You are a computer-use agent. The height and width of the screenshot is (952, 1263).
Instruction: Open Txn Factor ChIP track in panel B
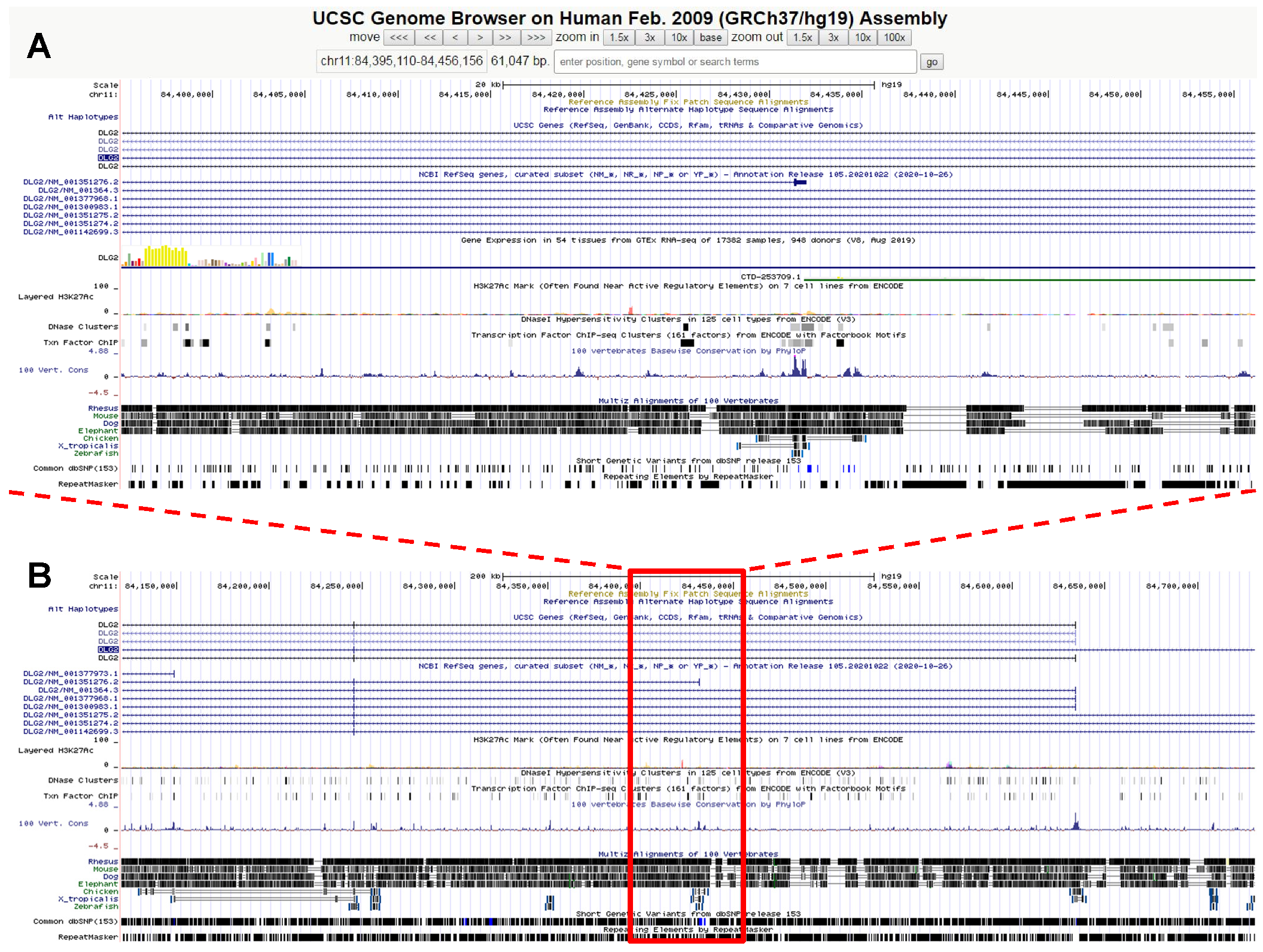[81, 796]
